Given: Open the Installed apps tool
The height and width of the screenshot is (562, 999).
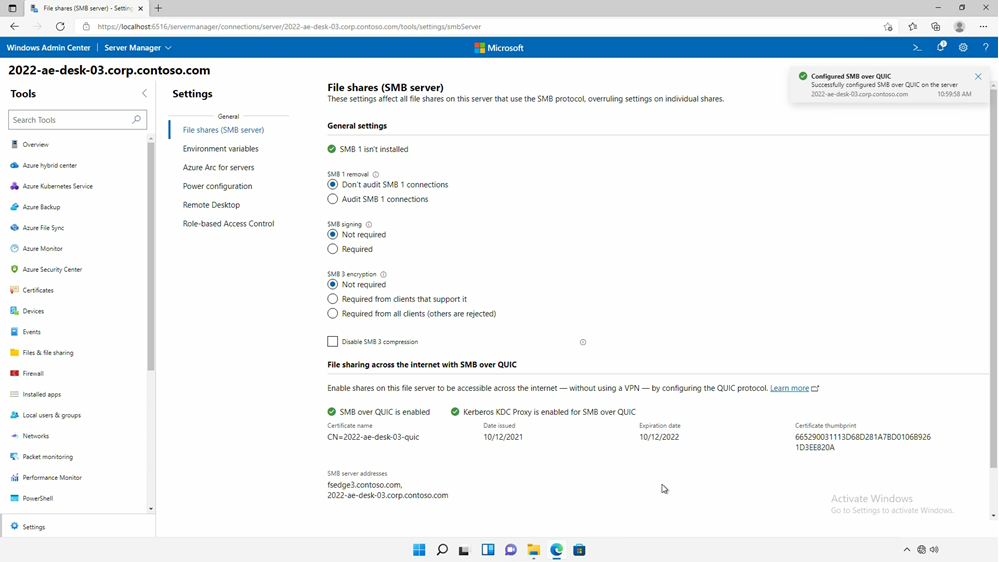Looking at the screenshot, I should pyautogui.click(x=41, y=394).
